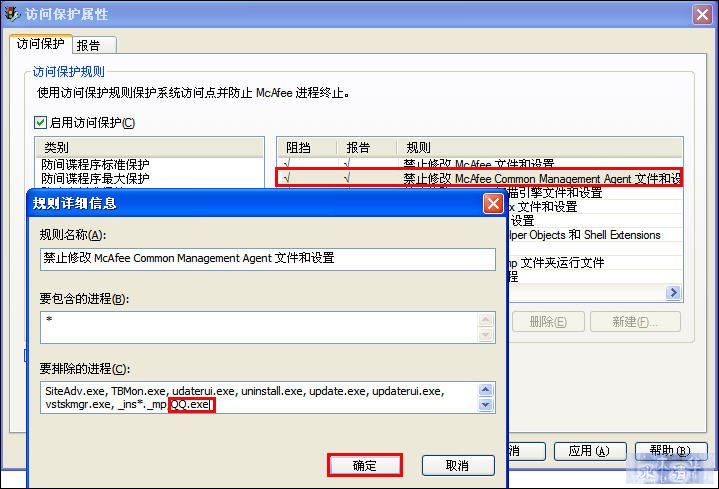
Task: Toggle report checkmark for Common Management Agent rule
Action: pyautogui.click(x=347, y=178)
